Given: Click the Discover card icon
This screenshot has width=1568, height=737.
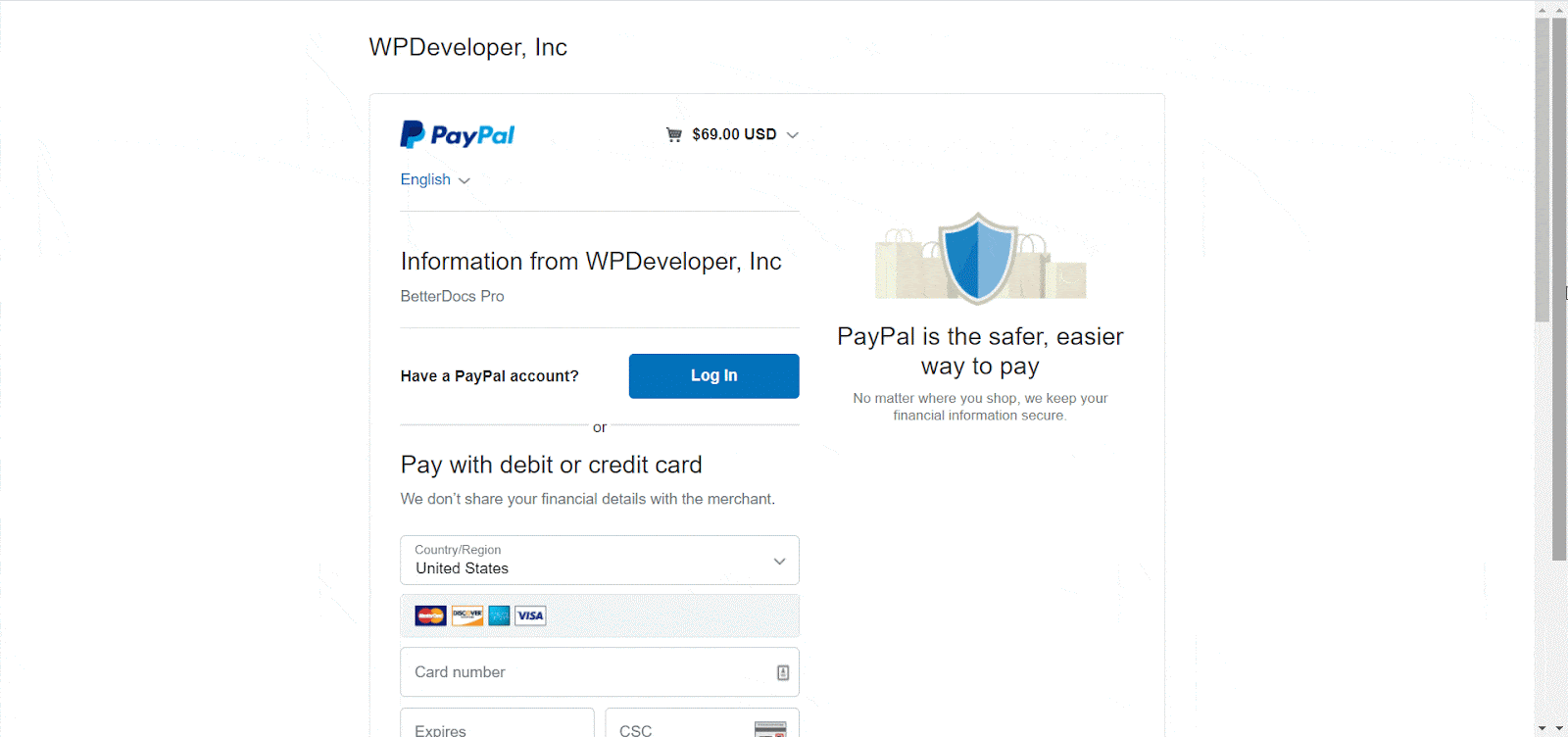Looking at the screenshot, I should click(x=467, y=615).
